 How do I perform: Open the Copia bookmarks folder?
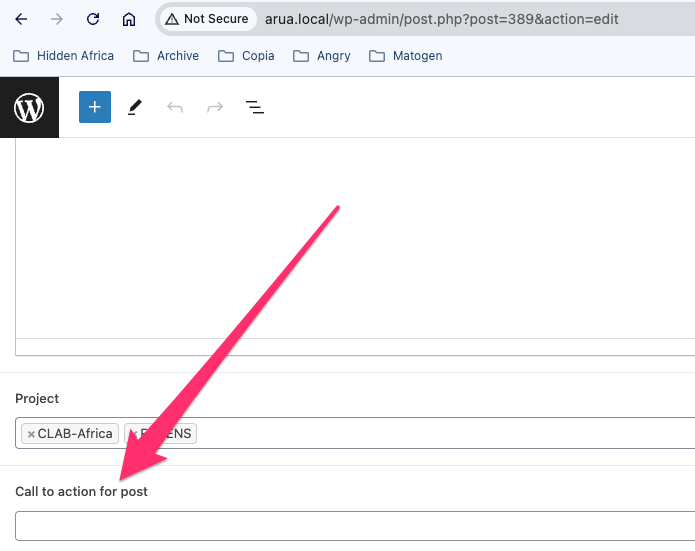coord(246,56)
